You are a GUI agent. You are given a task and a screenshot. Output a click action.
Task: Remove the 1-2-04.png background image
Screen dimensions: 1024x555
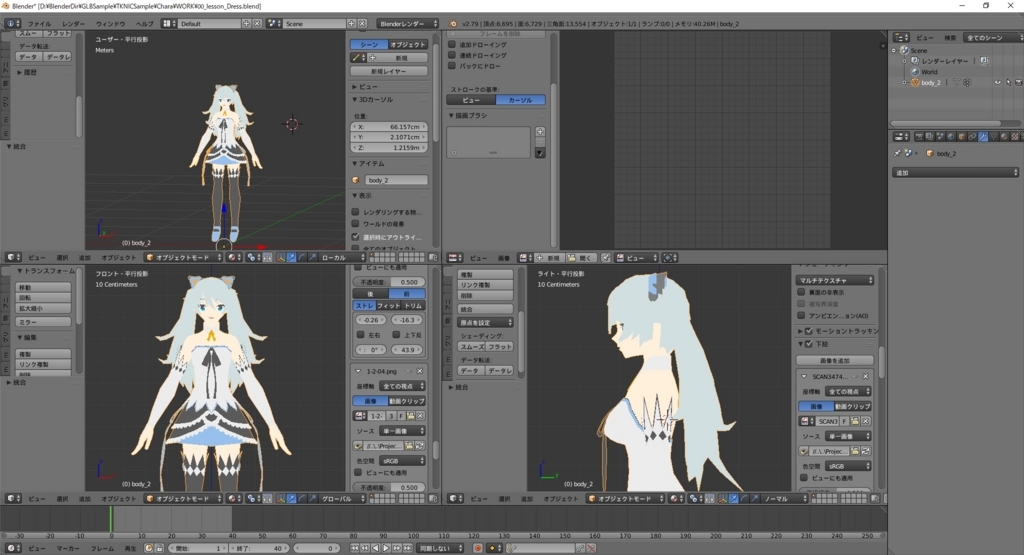[420, 371]
